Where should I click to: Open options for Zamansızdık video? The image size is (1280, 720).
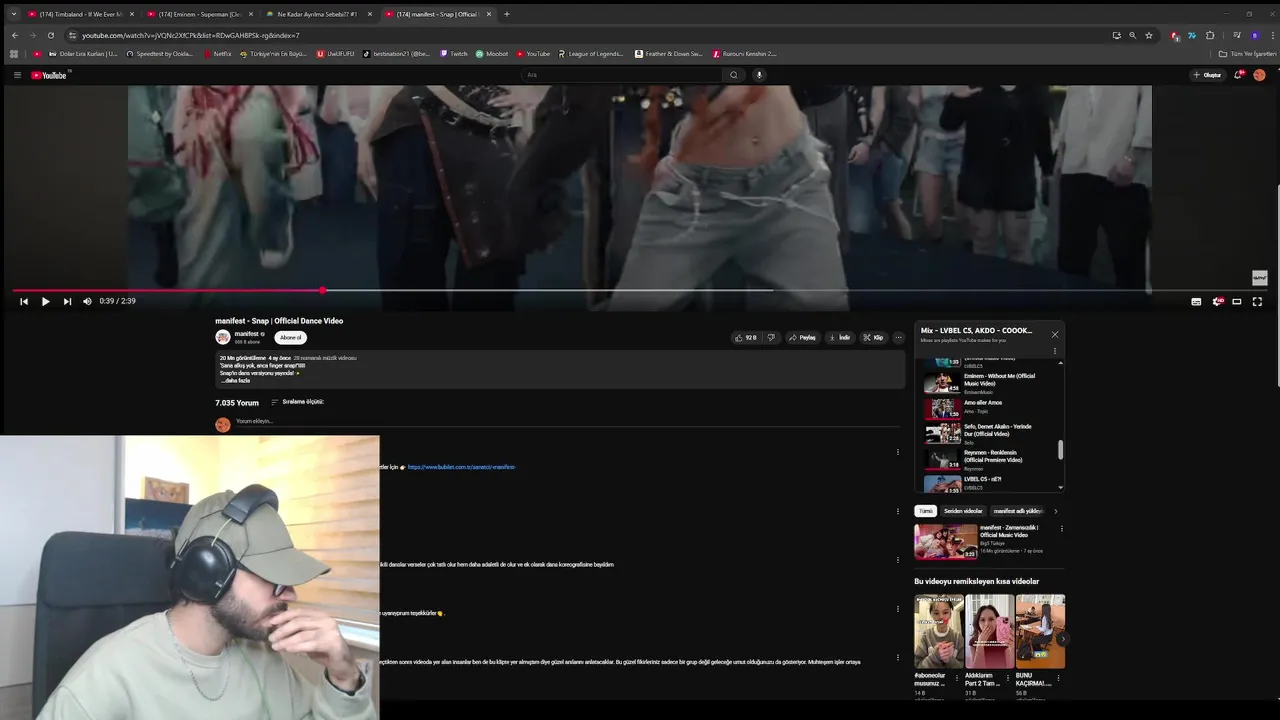(x=1061, y=529)
